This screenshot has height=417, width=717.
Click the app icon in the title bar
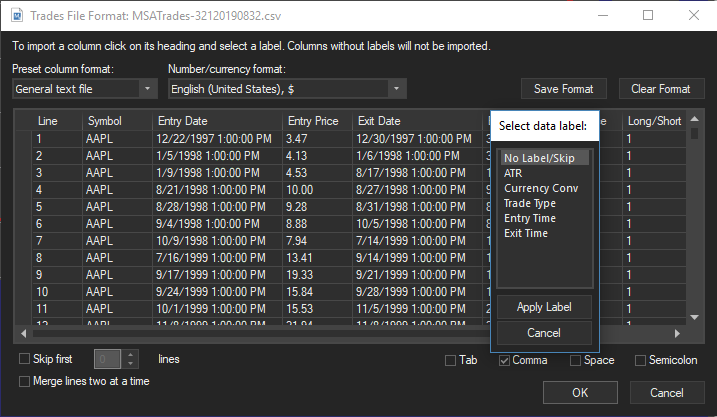tap(17, 16)
